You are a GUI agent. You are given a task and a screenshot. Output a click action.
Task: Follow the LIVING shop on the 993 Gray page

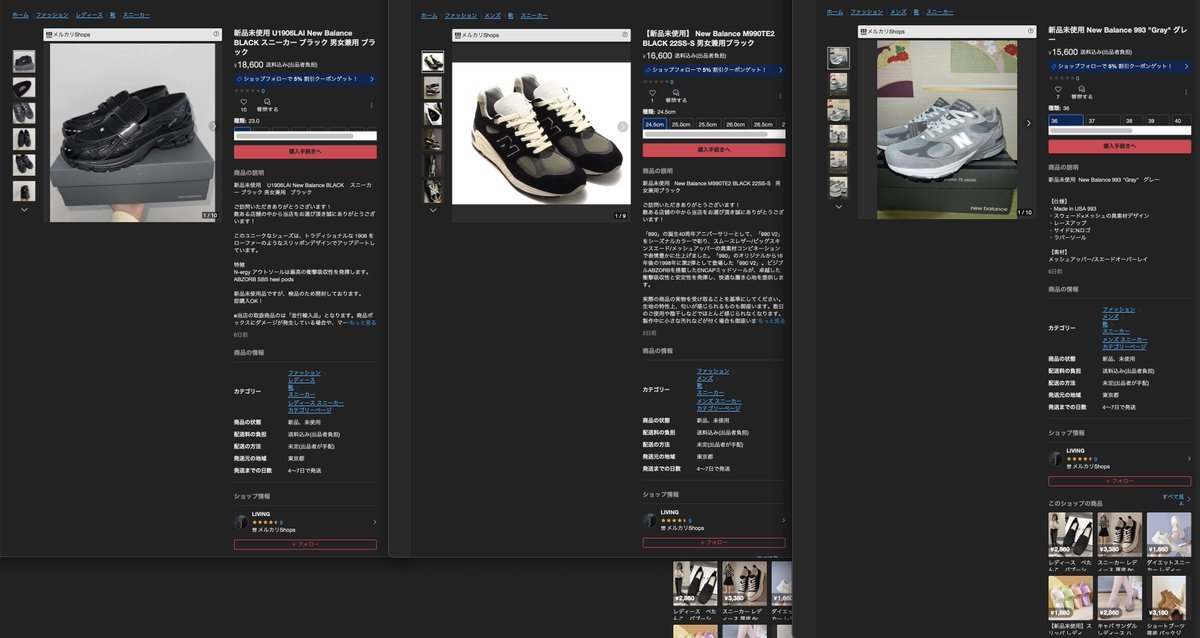point(1120,480)
